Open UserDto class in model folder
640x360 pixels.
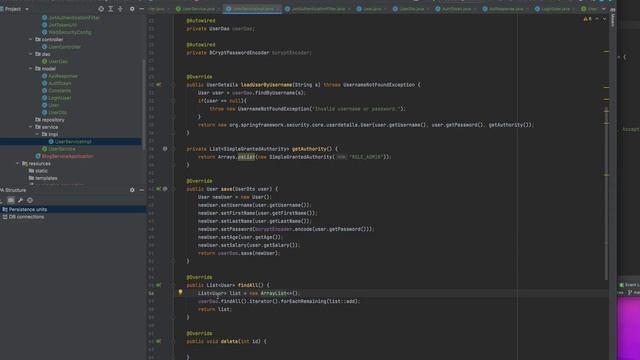pyautogui.click(x=54, y=112)
